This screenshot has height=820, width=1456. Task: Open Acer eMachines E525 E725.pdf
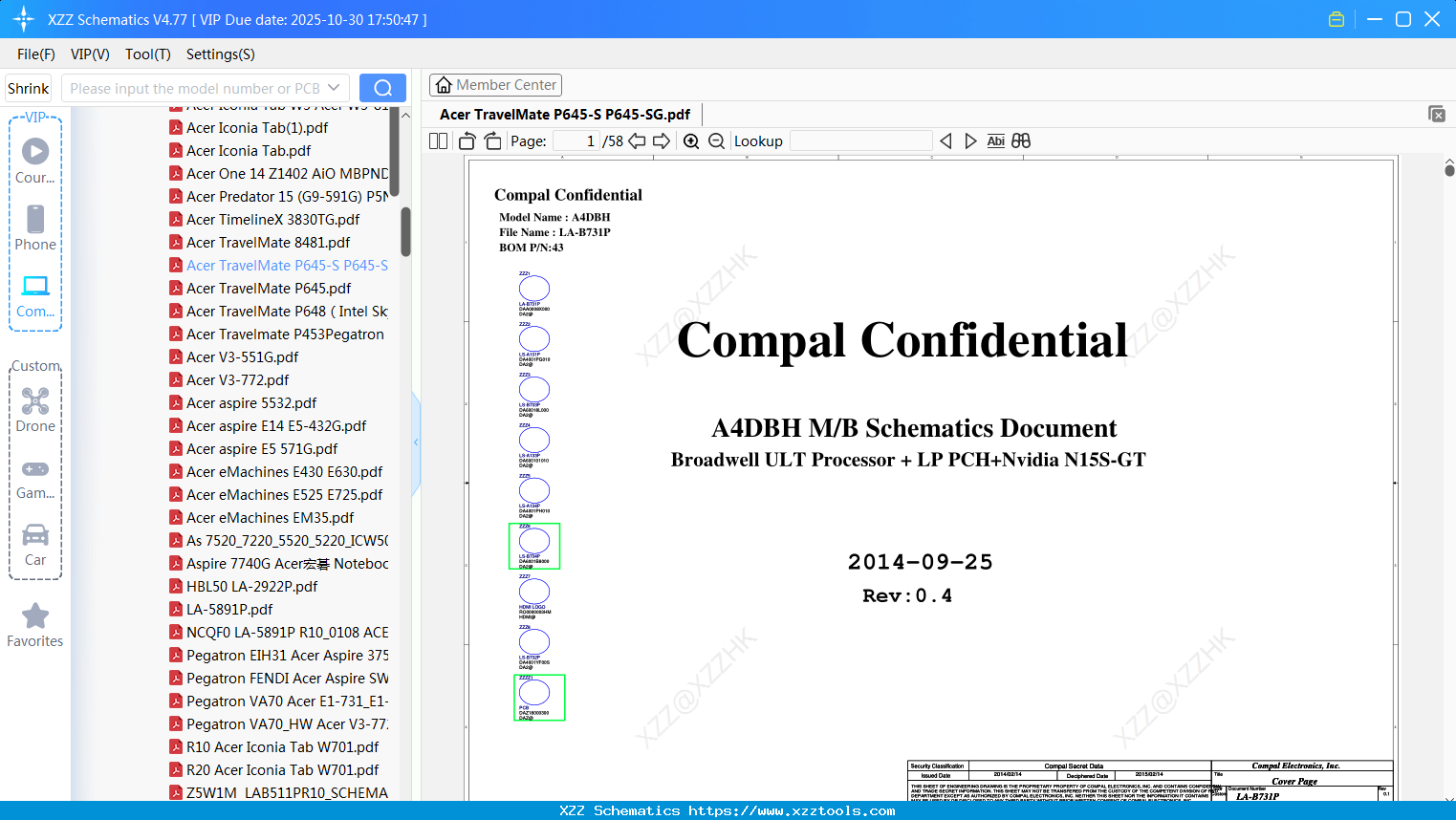[285, 494]
